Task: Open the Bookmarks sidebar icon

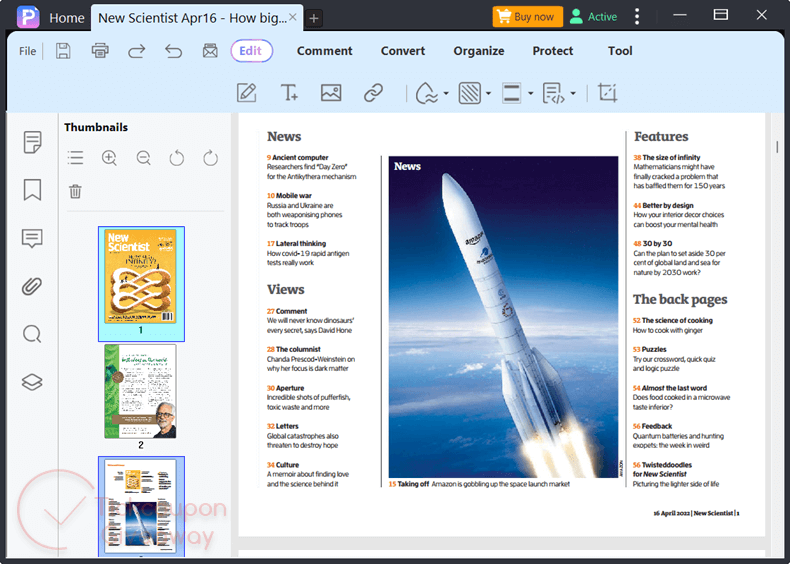Action: [32, 190]
